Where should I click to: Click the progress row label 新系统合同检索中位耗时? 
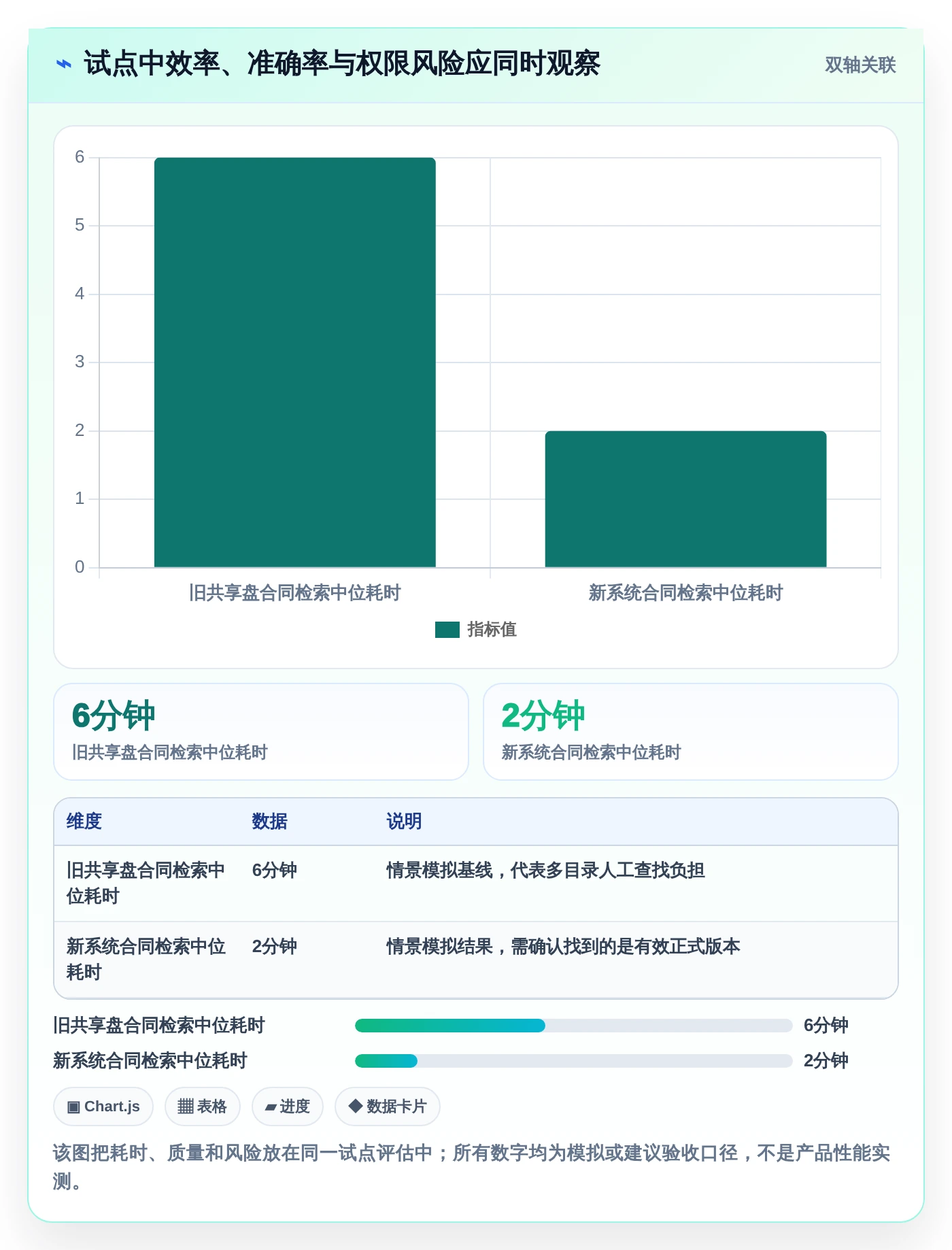click(x=150, y=1061)
